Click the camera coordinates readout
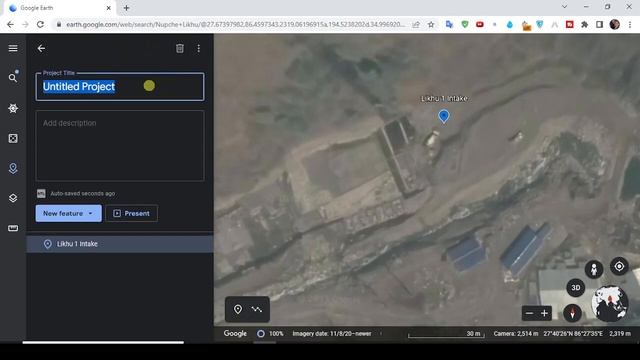640x360 pixels. point(562,333)
